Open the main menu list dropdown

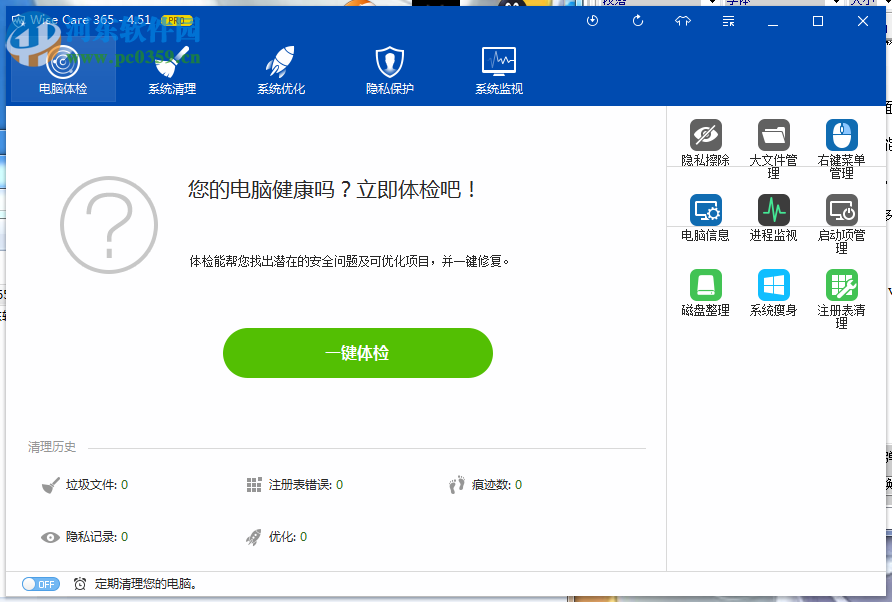(727, 20)
